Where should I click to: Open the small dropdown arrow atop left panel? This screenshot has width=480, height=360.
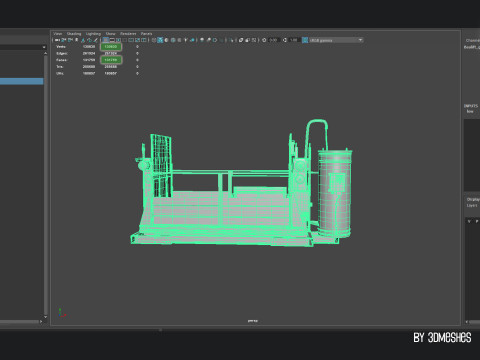44,47
